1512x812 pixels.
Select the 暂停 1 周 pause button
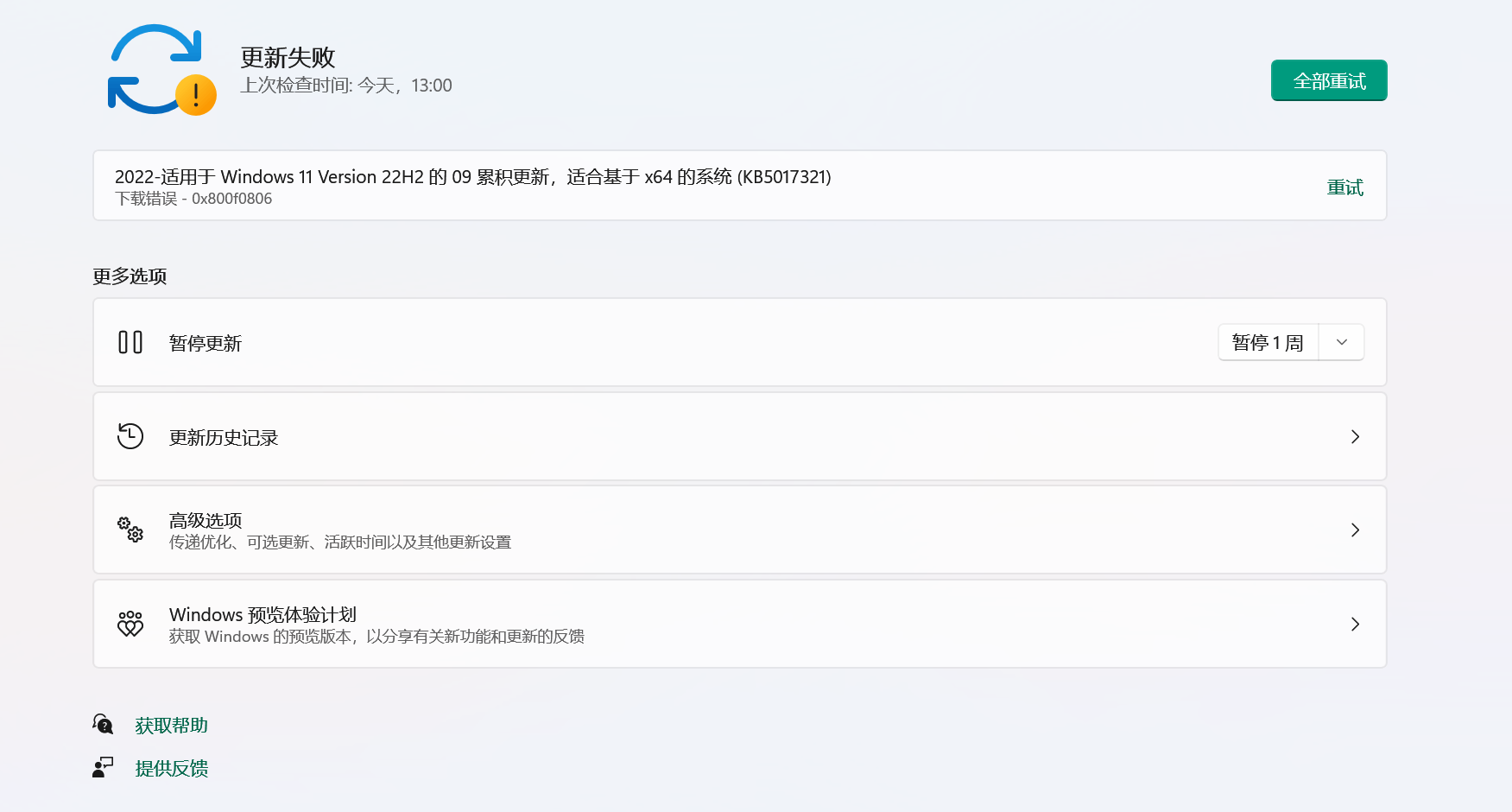tap(1268, 342)
